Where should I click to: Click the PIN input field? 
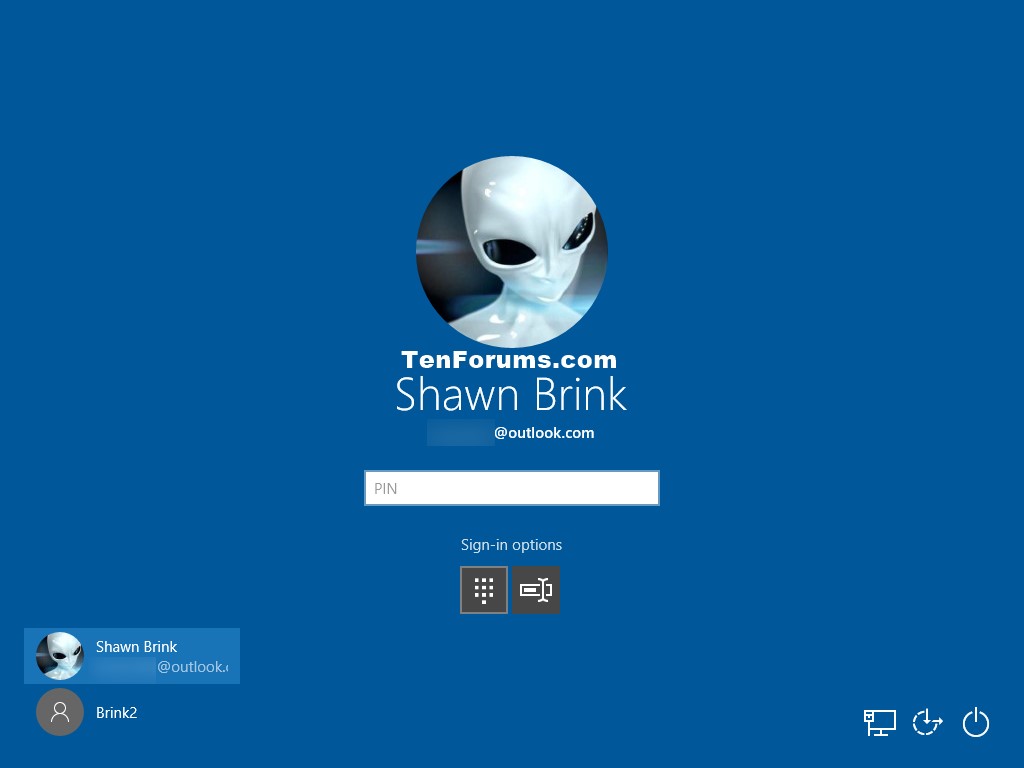point(511,488)
